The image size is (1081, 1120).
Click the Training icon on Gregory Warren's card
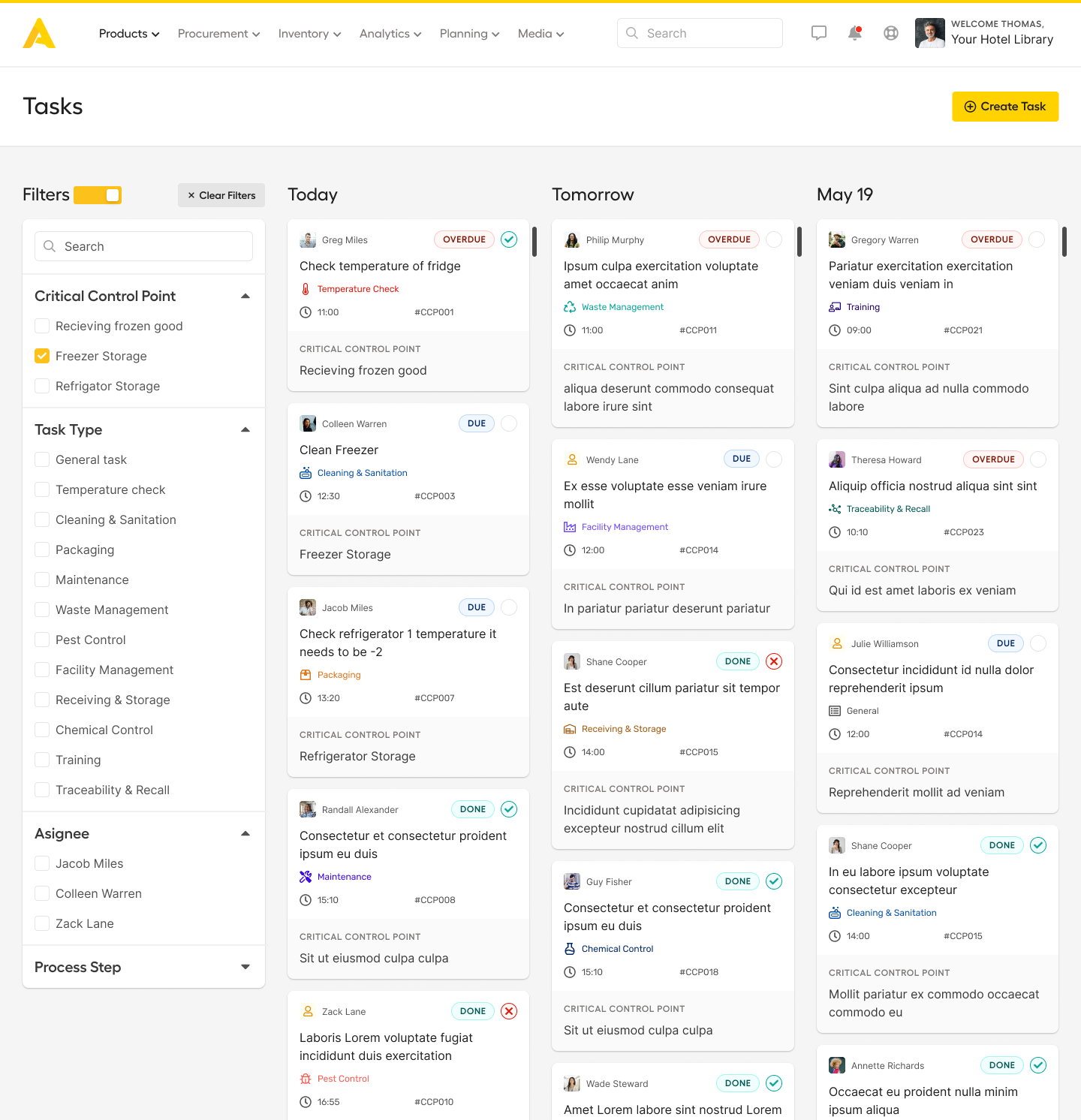pyautogui.click(x=836, y=306)
